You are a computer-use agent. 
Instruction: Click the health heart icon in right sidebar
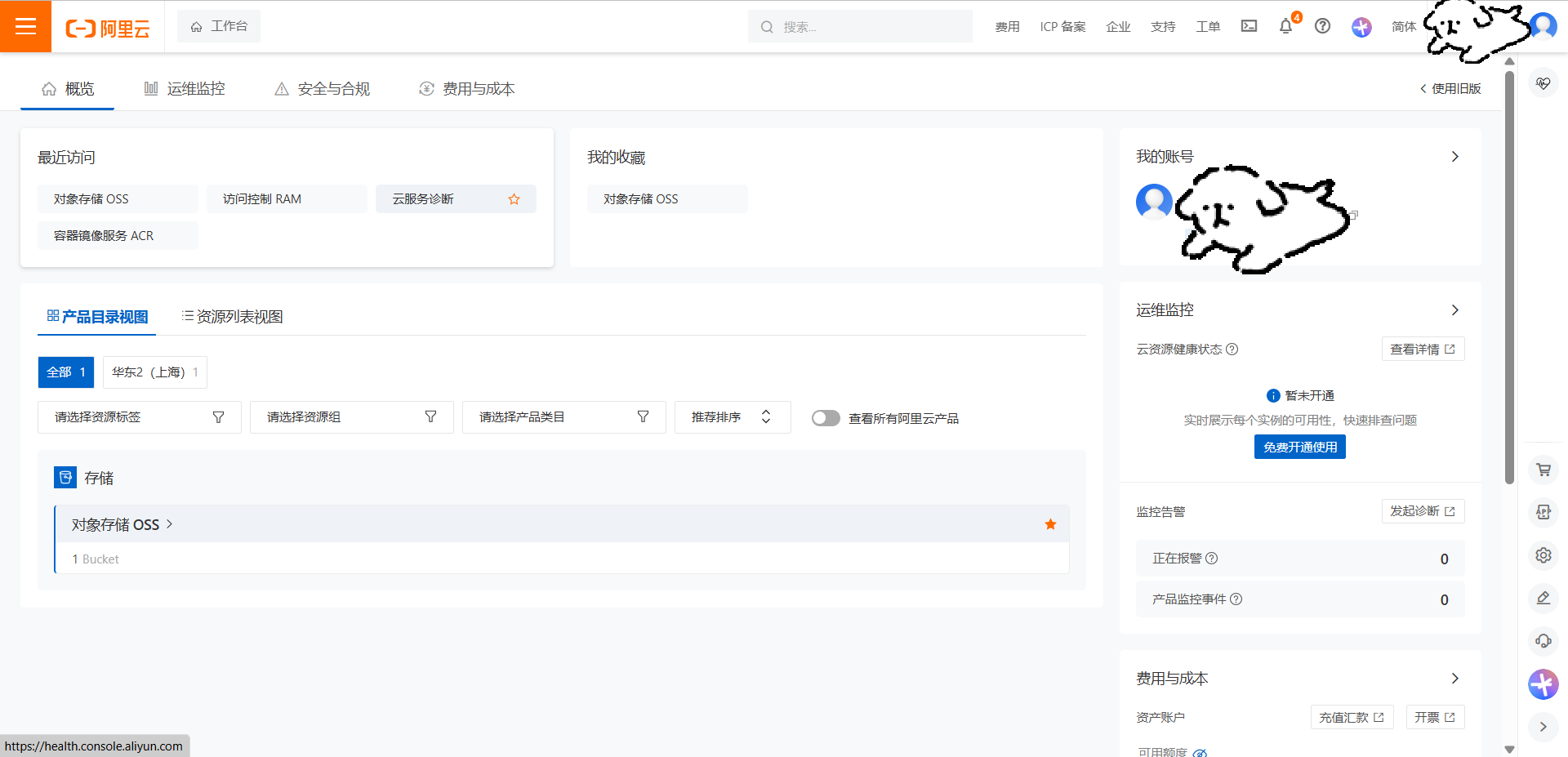(1543, 83)
